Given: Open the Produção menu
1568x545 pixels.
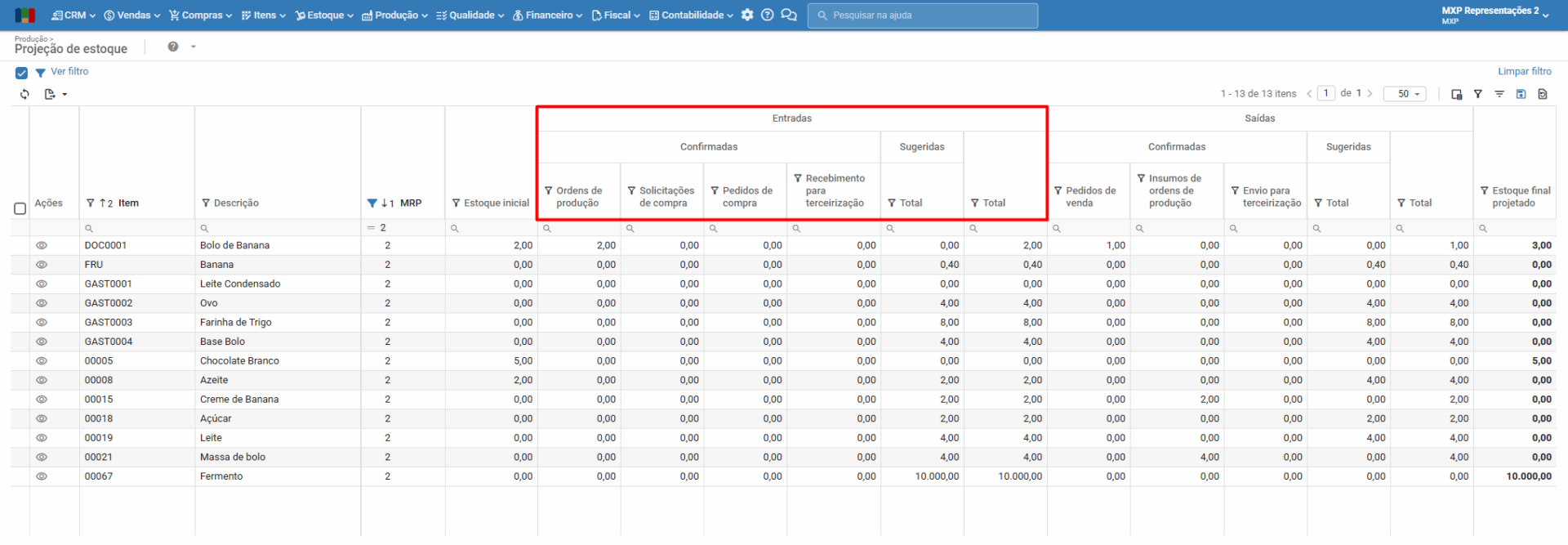Looking at the screenshot, I should [394, 15].
